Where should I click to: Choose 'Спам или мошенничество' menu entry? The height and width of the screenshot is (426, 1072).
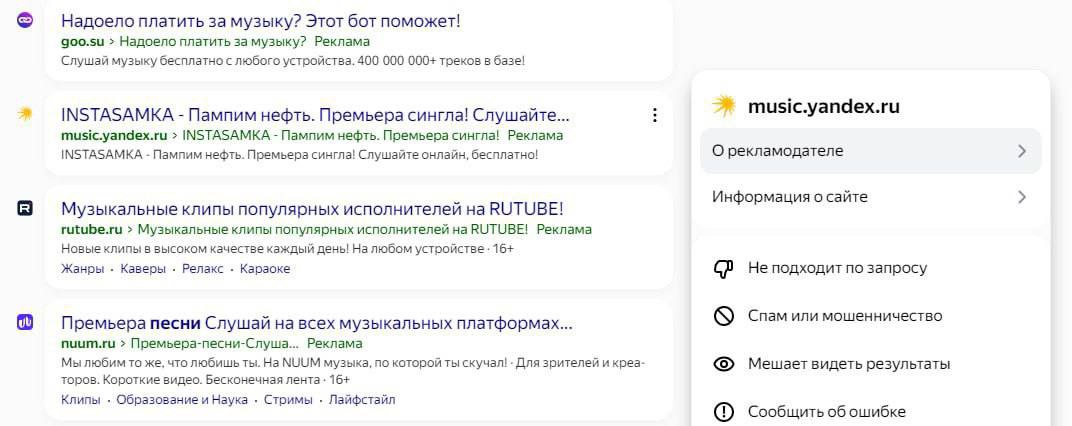point(845,316)
